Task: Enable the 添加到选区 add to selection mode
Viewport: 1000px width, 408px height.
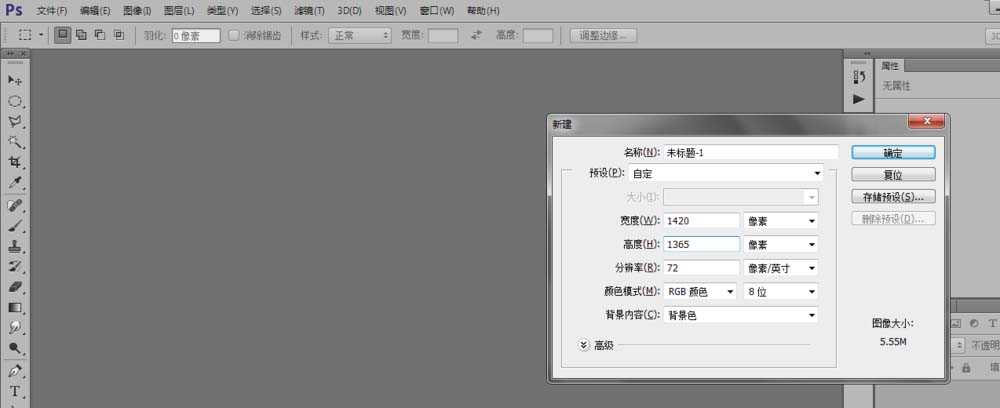Action: tap(82, 35)
